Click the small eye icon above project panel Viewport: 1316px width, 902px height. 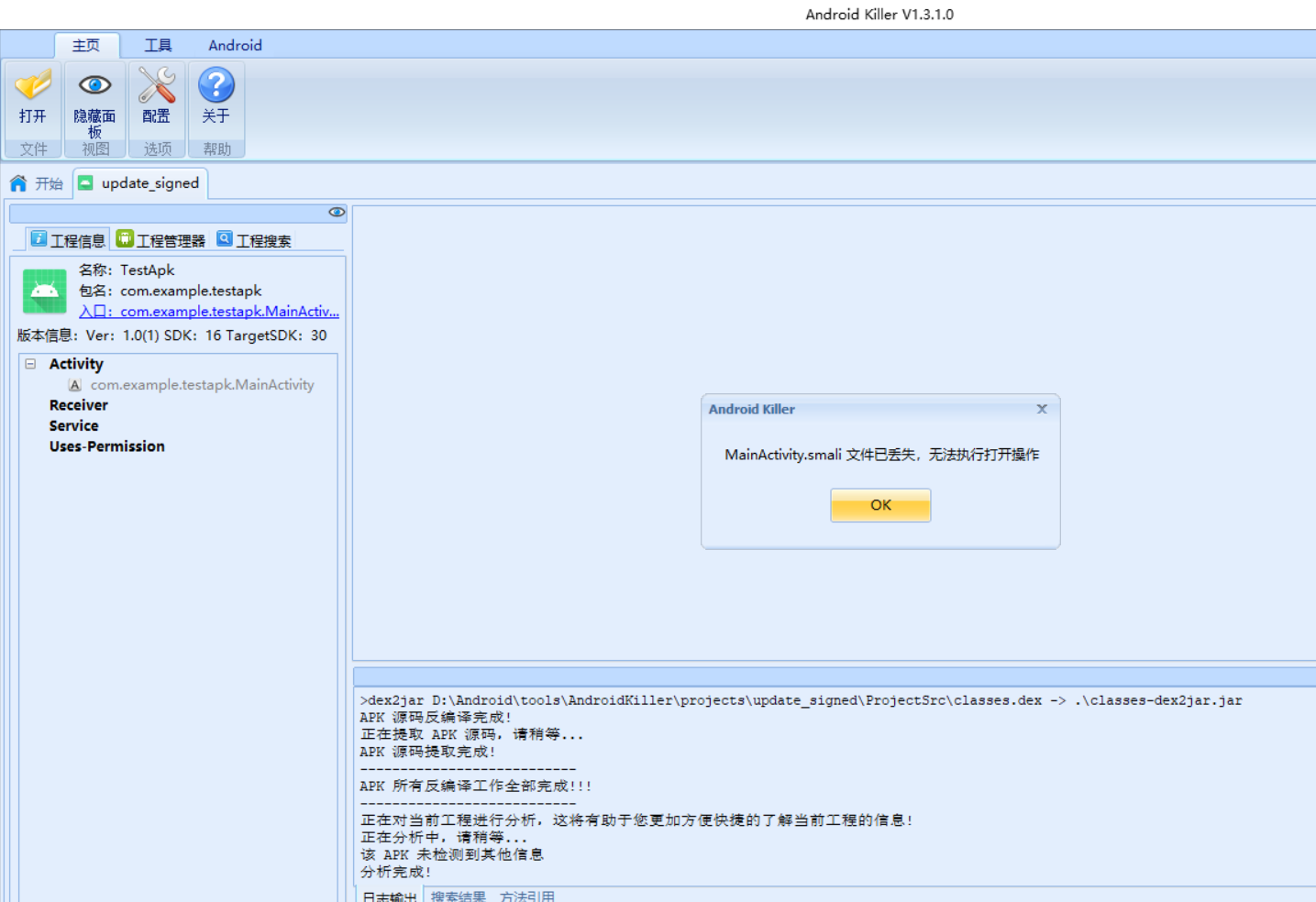[337, 213]
